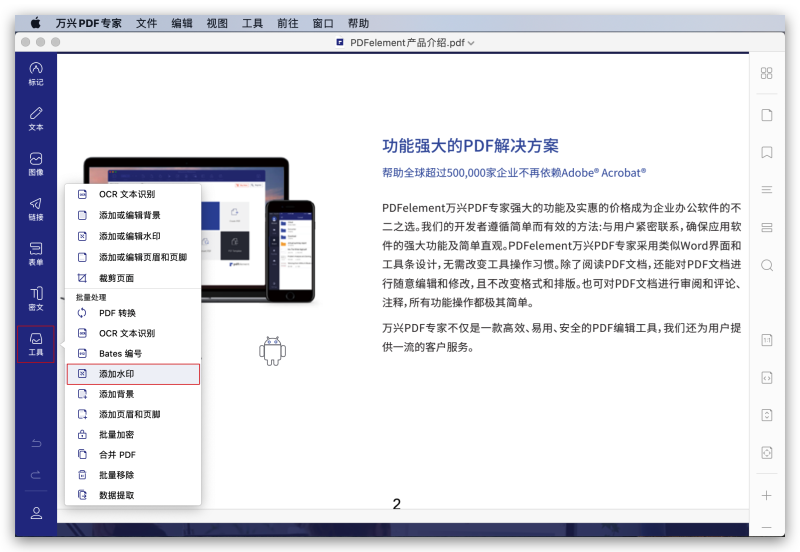This screenshot has width=800, height=552.
Task: Select 批量加密 from the menu
Action: point(116,434)
